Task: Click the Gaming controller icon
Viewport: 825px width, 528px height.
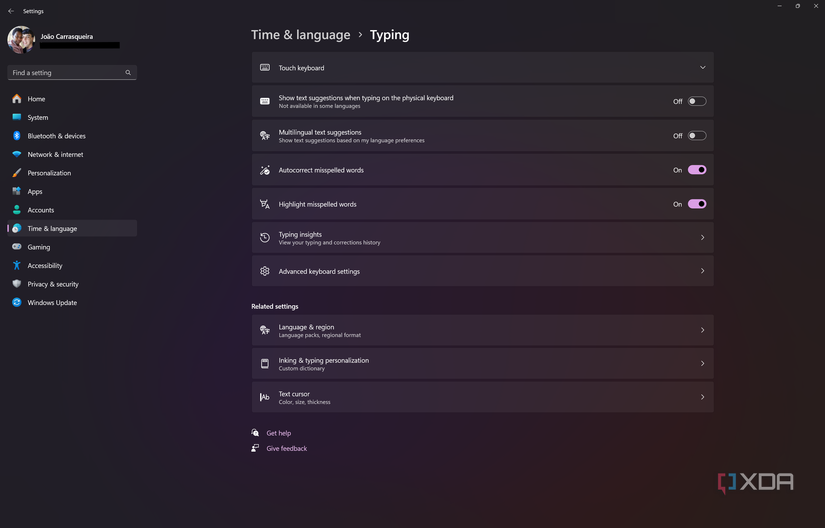Action: (17, 247)
